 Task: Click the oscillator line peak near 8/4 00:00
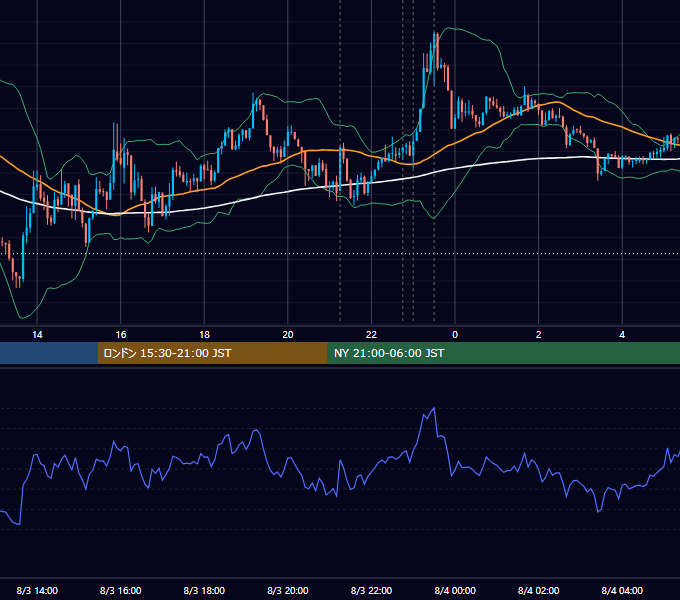tap(434, 408)
